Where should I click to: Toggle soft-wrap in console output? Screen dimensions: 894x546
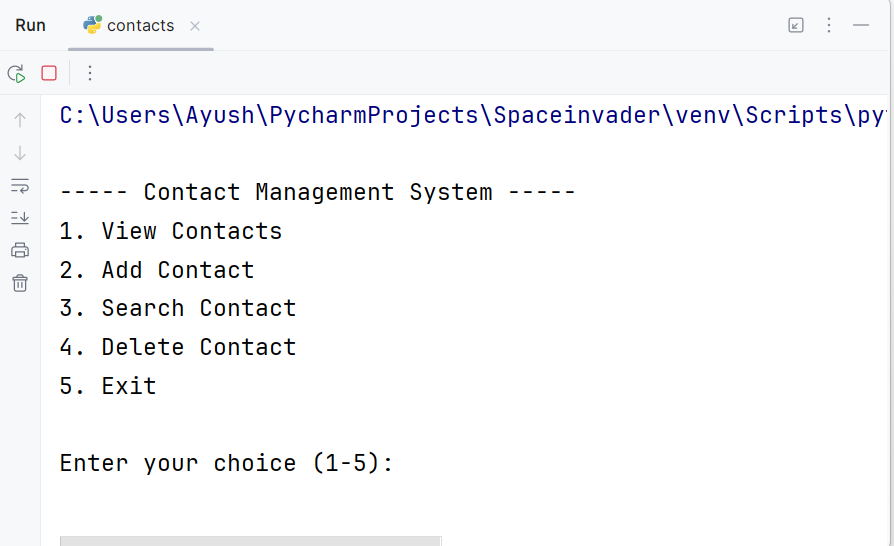pos(20,186)
